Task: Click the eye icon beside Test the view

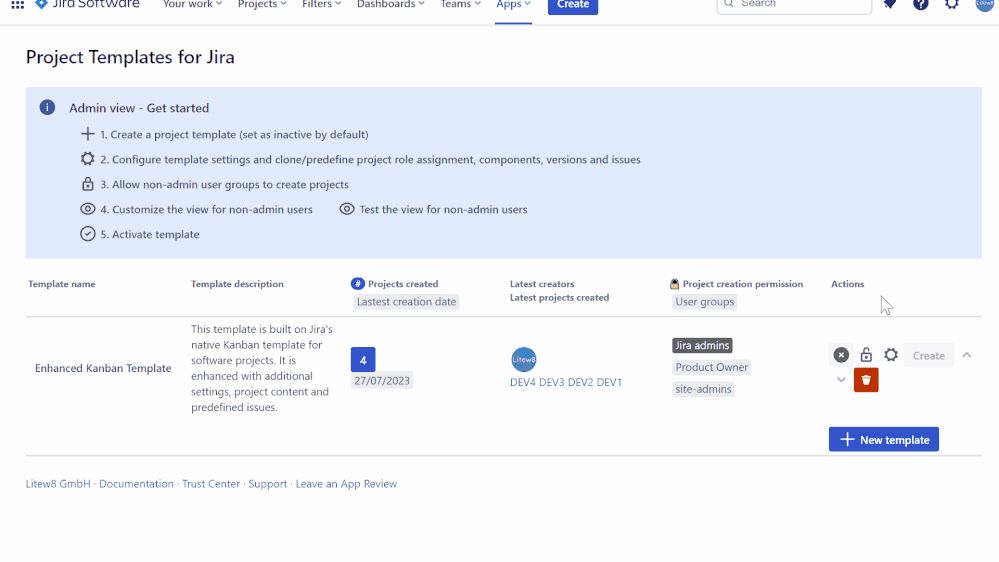Action: pyautogui.click(x=347, y=208)
